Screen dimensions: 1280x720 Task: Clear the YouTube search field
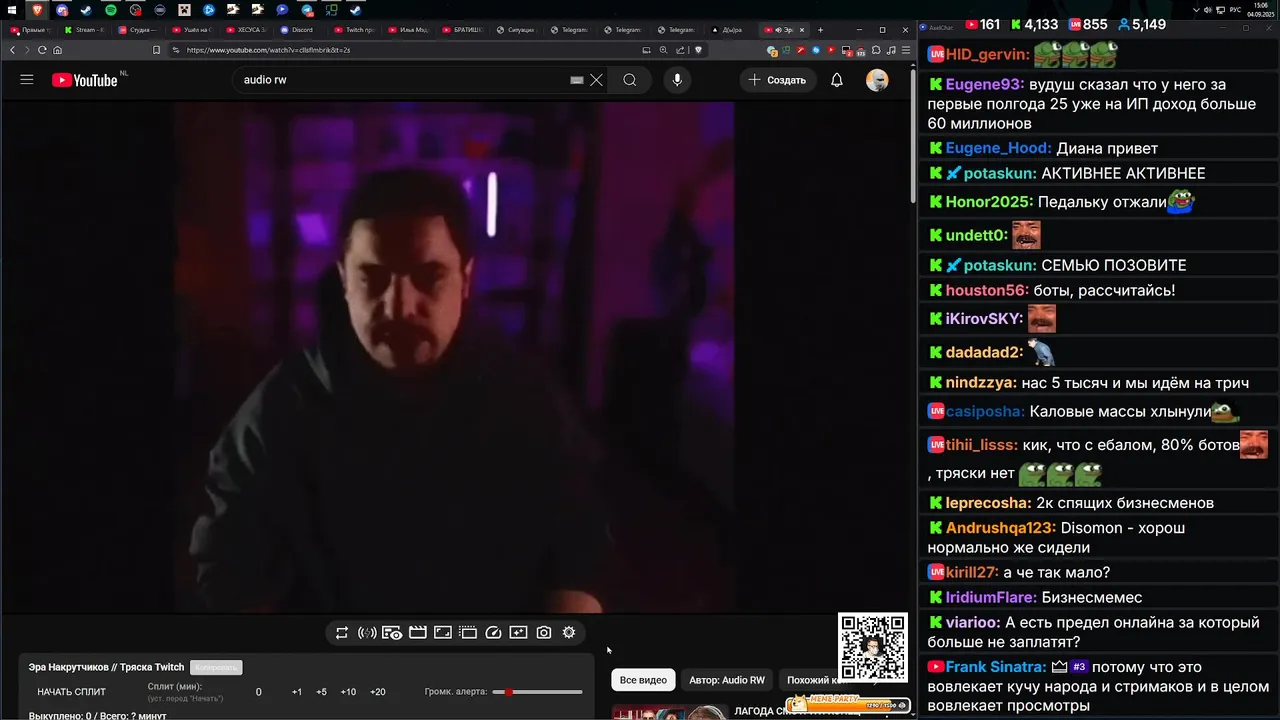[596, 80]
